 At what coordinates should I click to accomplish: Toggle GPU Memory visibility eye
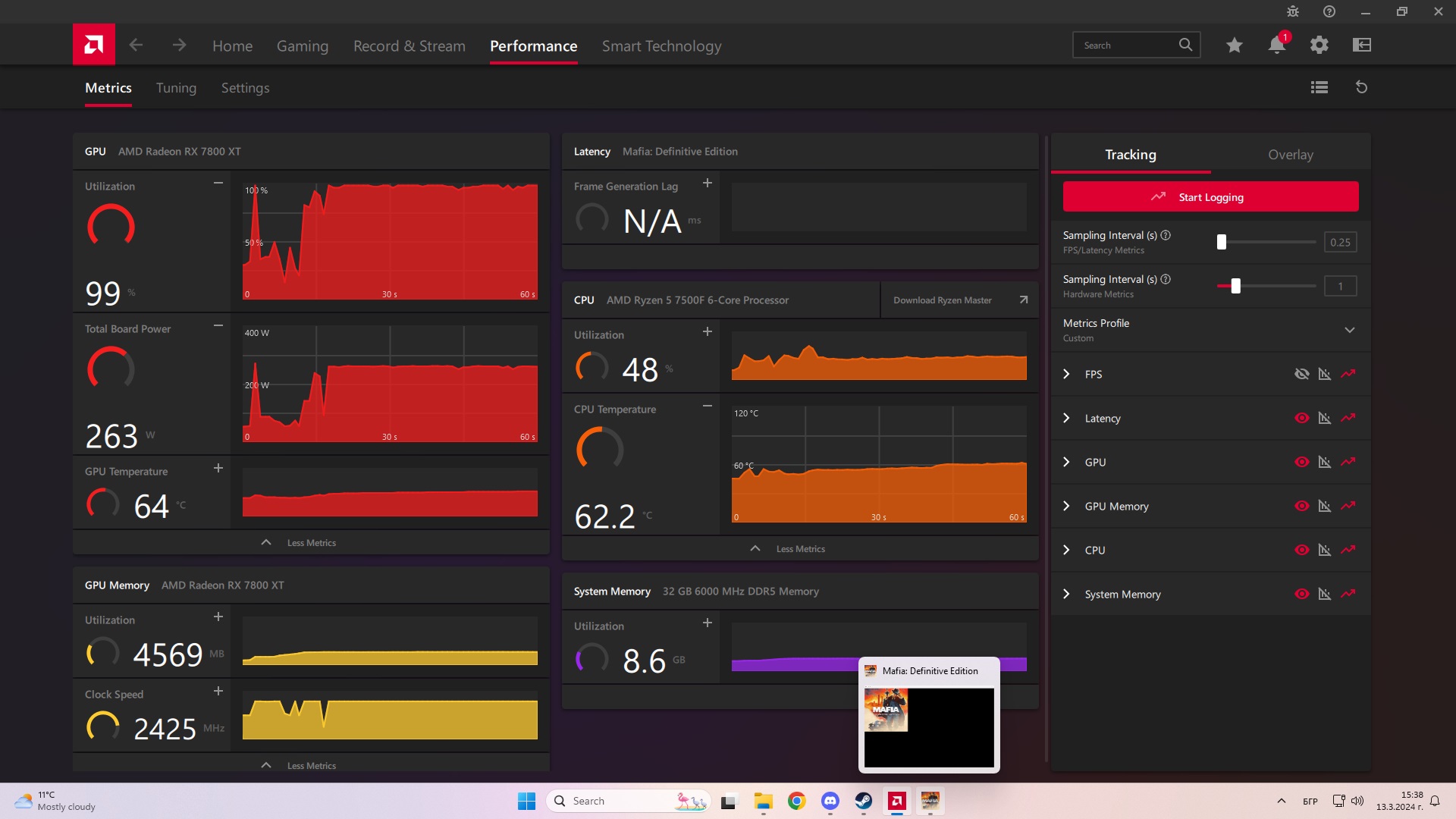coord(1301,506)
